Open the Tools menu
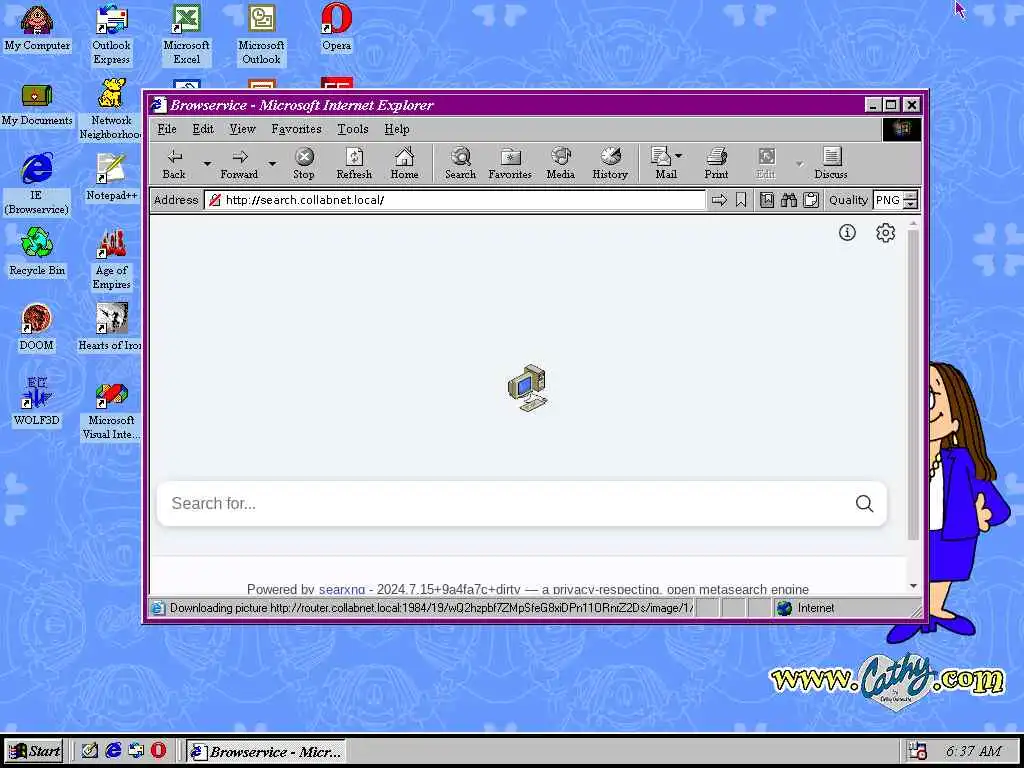The image size is (1024, 768). click(x=353, y=129)
